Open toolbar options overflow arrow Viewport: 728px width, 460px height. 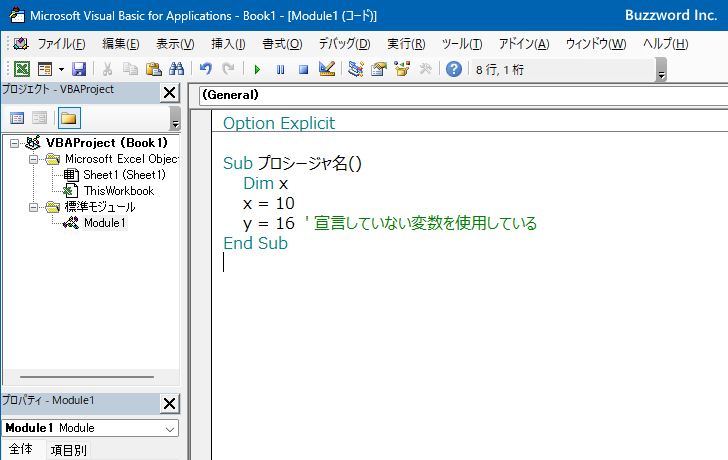(662, 70)
